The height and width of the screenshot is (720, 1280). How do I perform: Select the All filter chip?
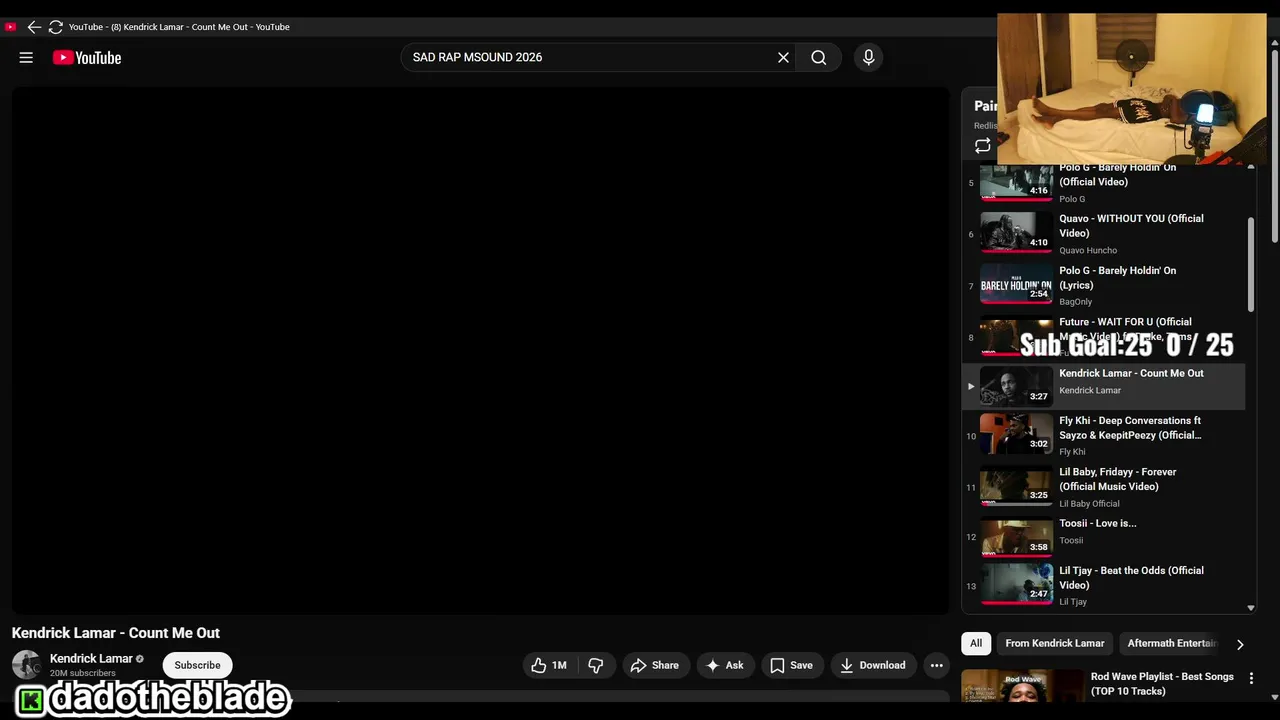[x=976, y=643]
